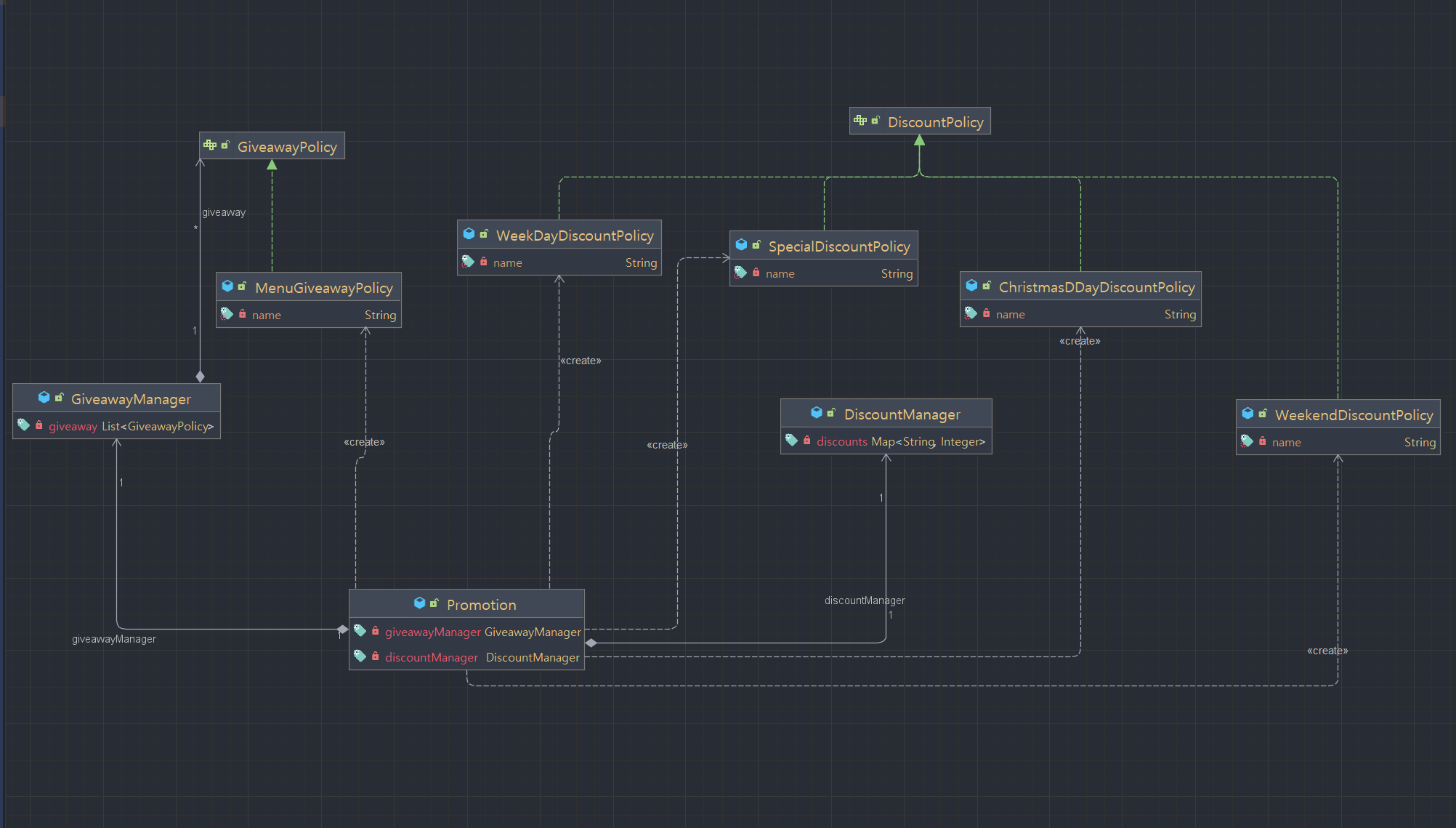Click the giveawayManager association label
1456x828 pixels.
[x=114, y=639]
